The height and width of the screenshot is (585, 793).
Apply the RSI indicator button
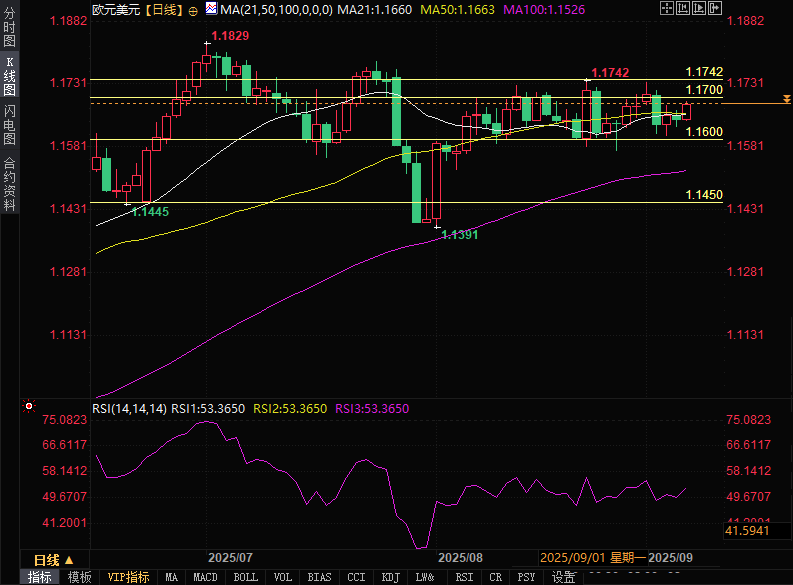464,577
